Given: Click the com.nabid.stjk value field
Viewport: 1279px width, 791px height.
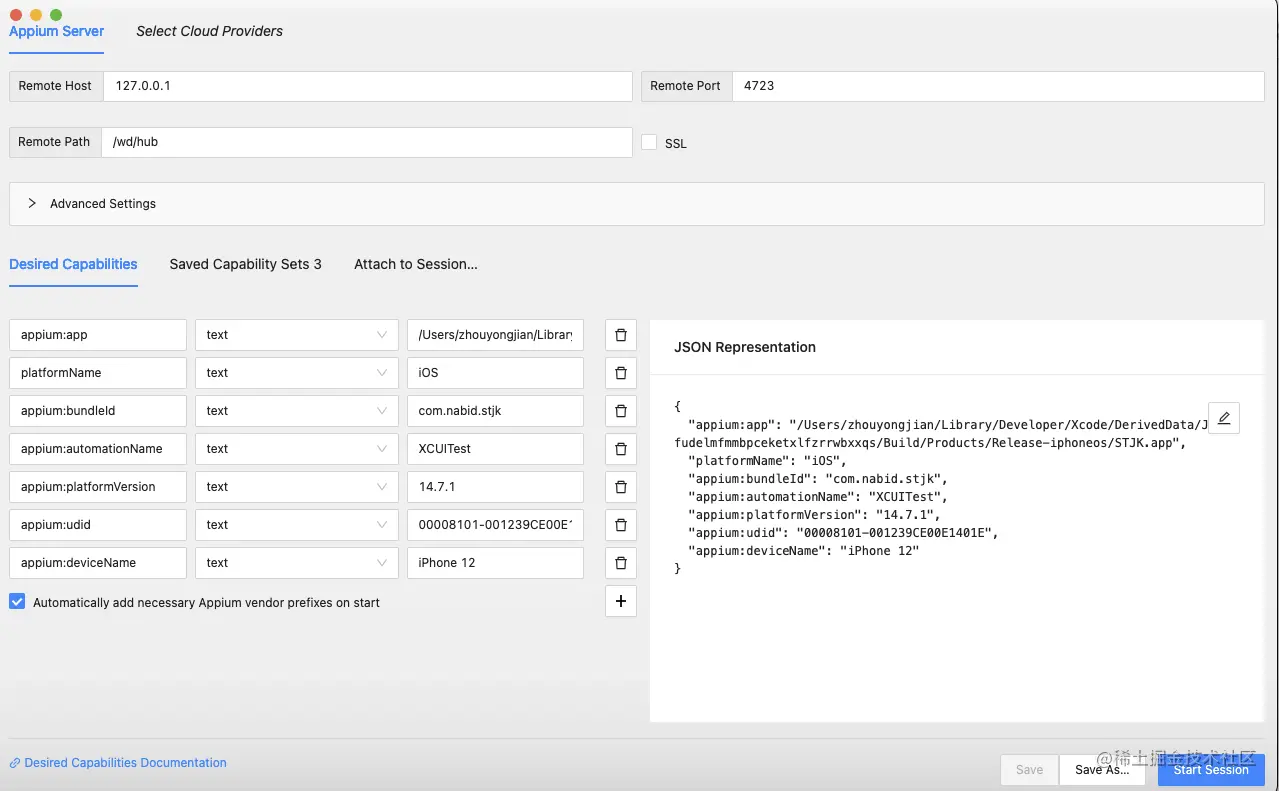Looking at the screenshot, I should coord(495,411).
